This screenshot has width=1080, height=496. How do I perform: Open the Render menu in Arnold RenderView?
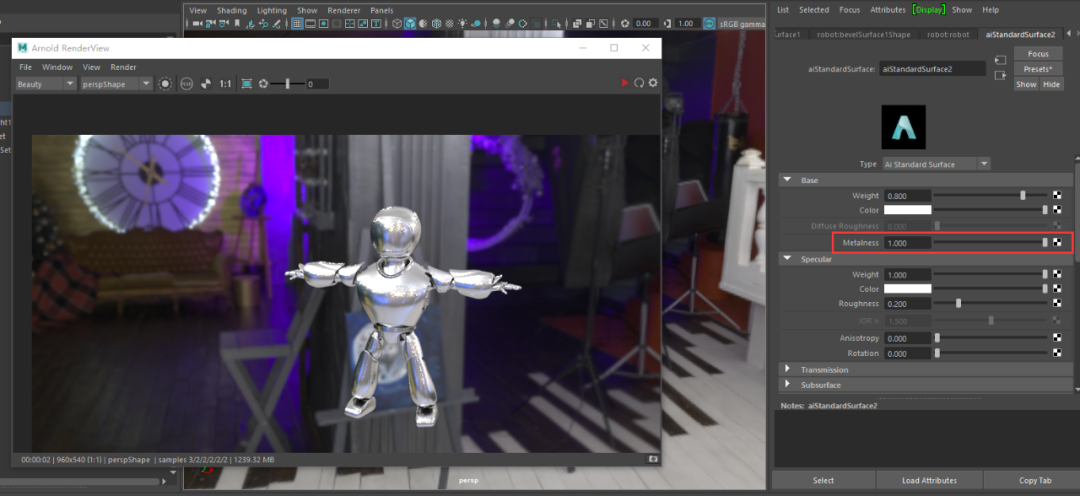coord(123,67)
